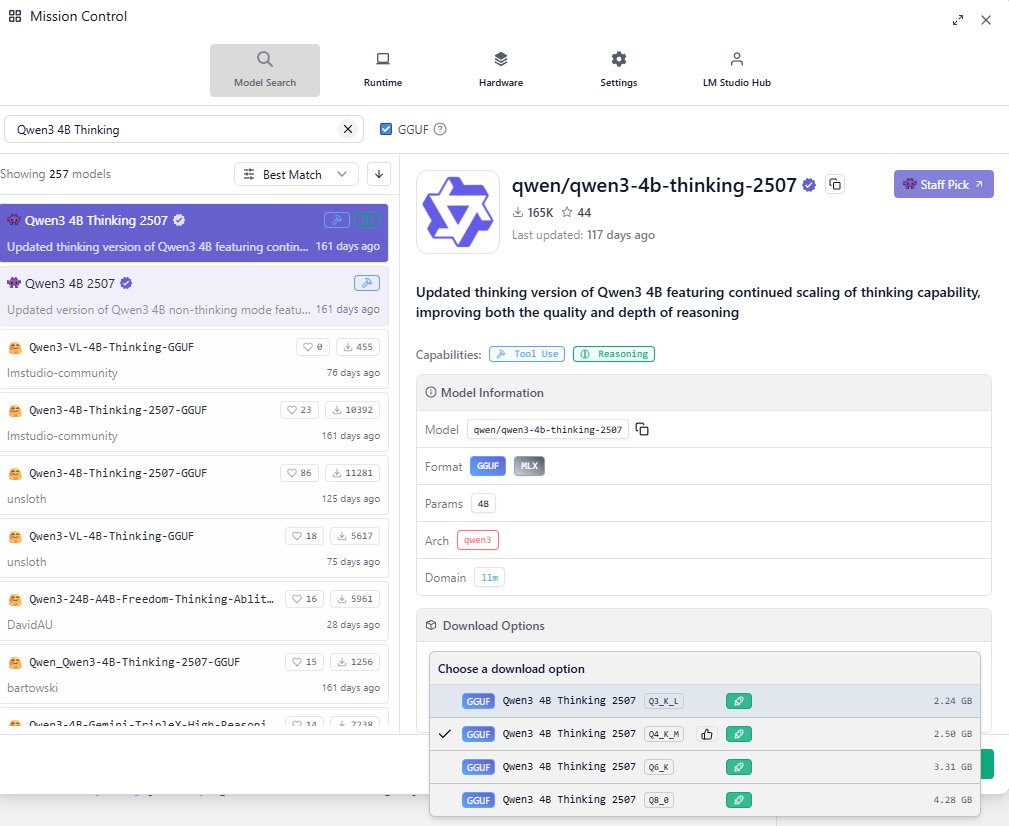This screenshot has height=826, width=1009.
Task: Click the Model Information header
Action: [x=704, y=392]
